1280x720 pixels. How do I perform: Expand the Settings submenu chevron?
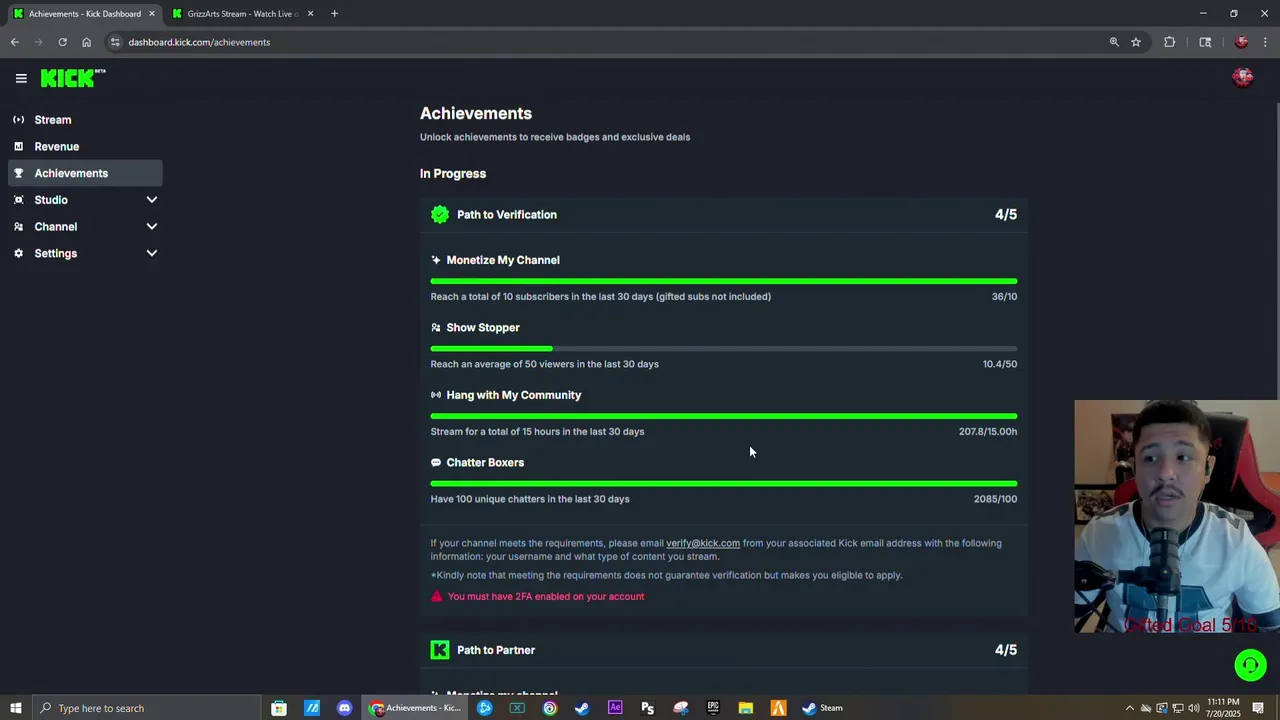click(152, 253)
